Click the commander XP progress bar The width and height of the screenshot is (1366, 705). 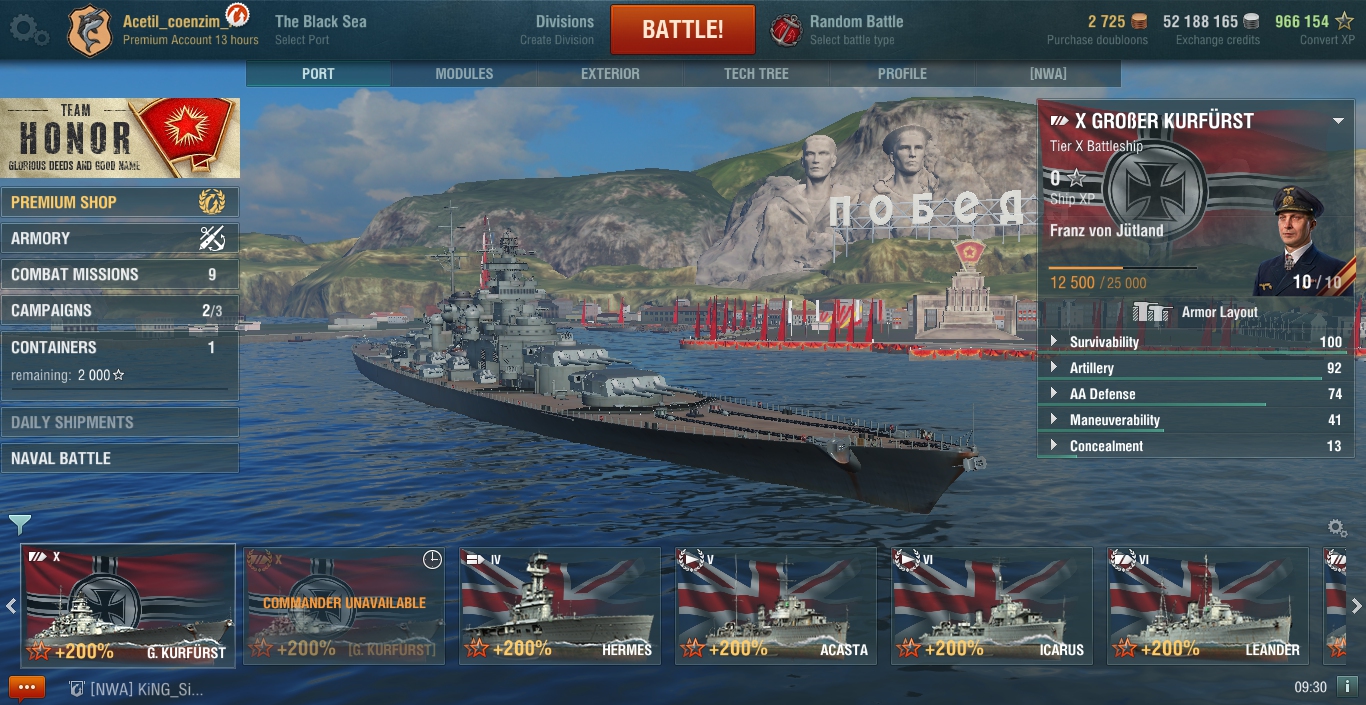click(x=1122, y=268)
